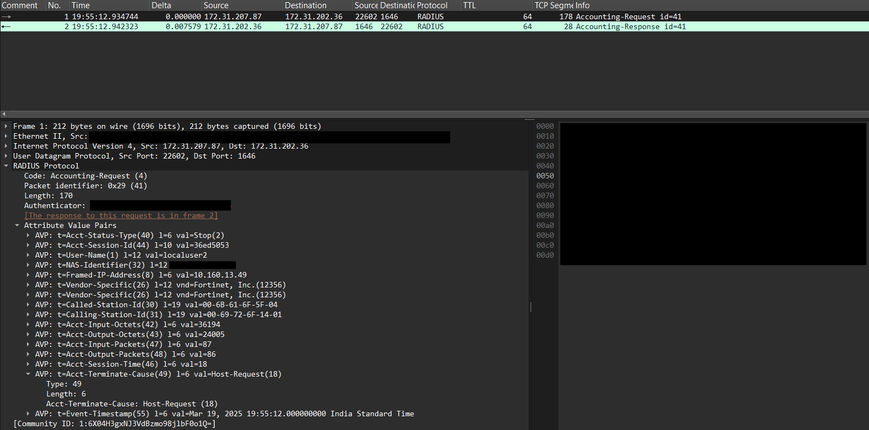The height and width of the screenshot is (430, 869).
Task: Select hex offset 0050 row
Action: tap(545, 176)
